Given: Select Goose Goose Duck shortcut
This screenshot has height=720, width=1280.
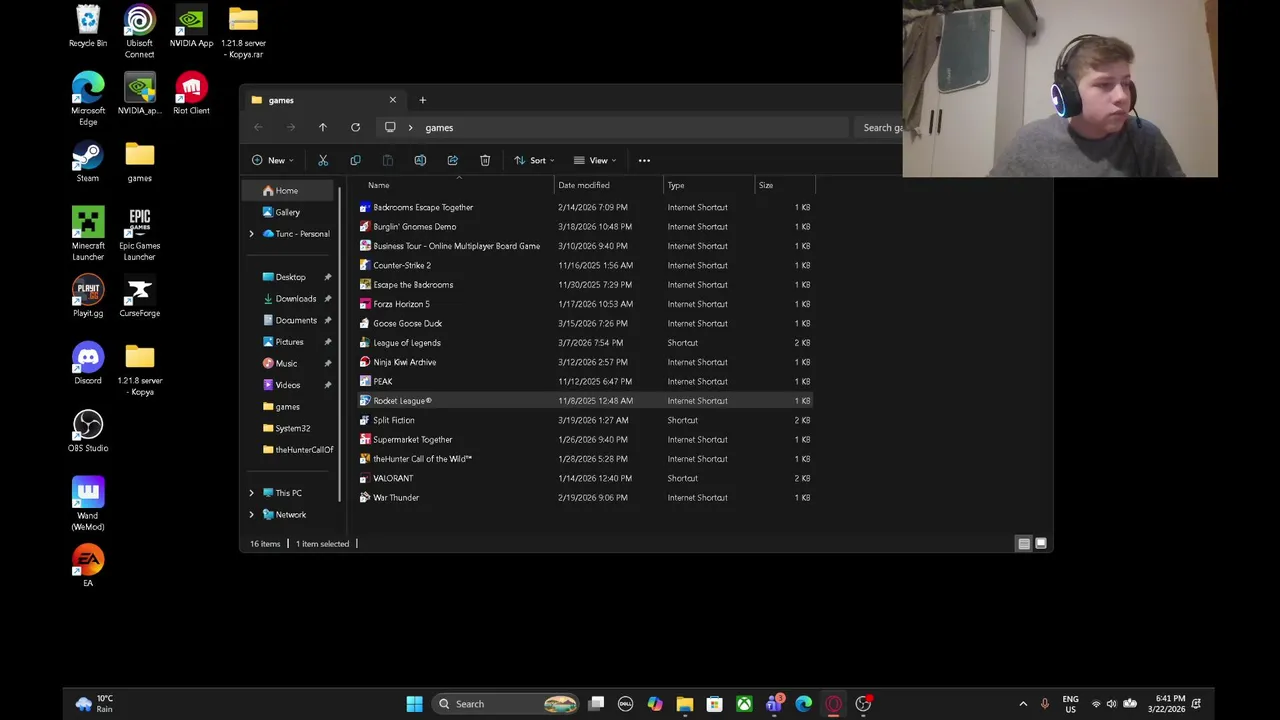Looking at the screenshot, I should [584, 323].
